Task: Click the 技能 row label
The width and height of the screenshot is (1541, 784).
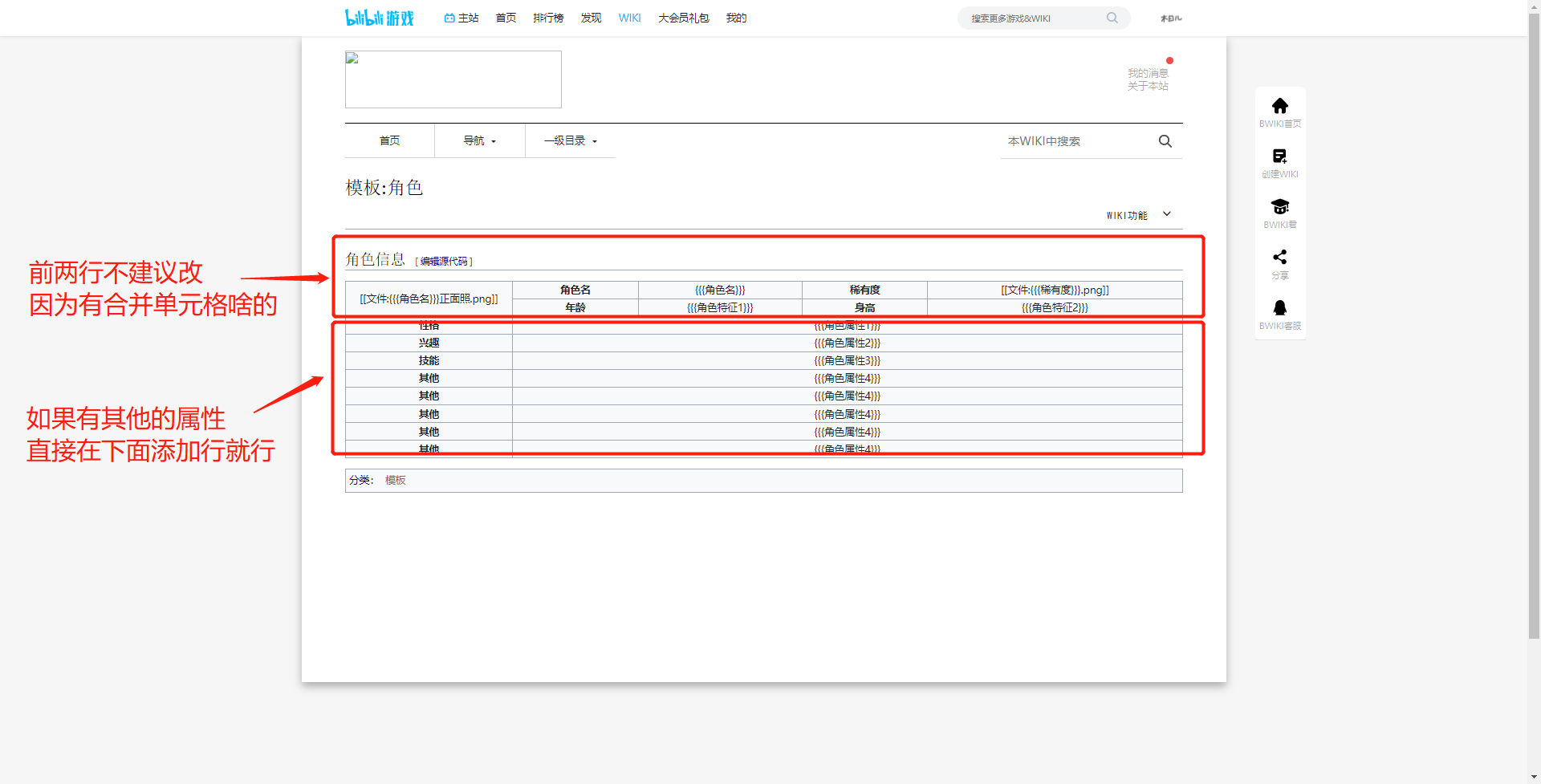Action: point(429,360)
